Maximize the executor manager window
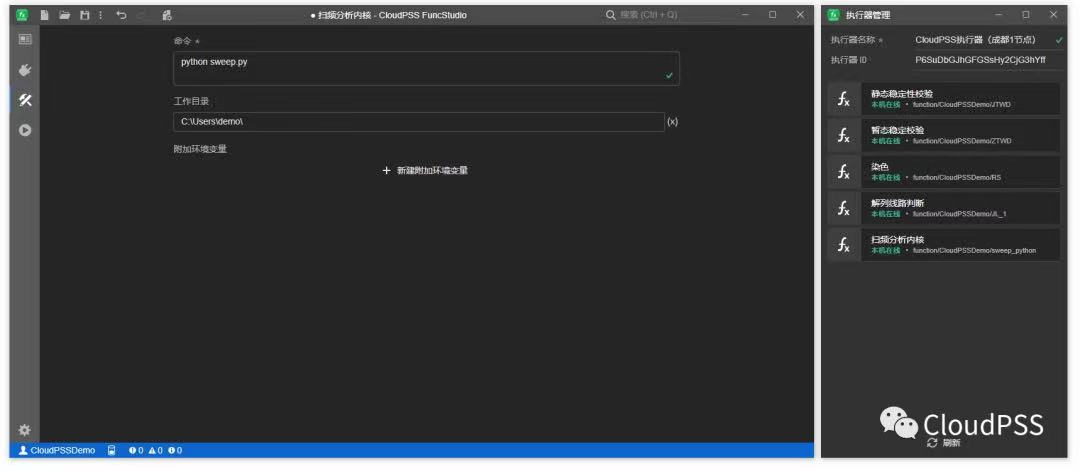The image size is (1080, 471). pyautogui.click(x=1026, y=14)
